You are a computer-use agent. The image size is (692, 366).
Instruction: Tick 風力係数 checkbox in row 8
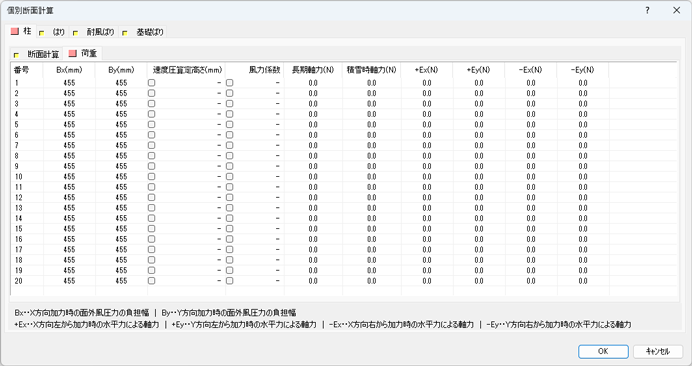(229, 156)
